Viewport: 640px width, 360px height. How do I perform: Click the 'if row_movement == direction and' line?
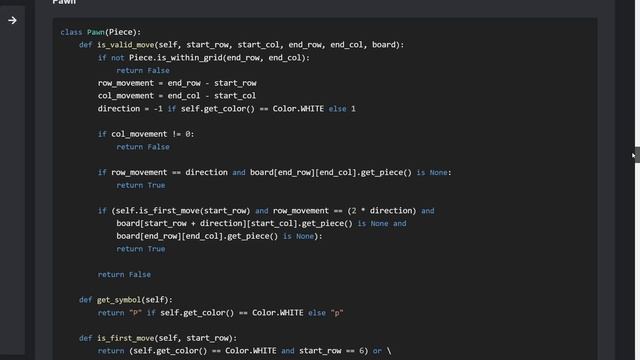tap(274, 172)
